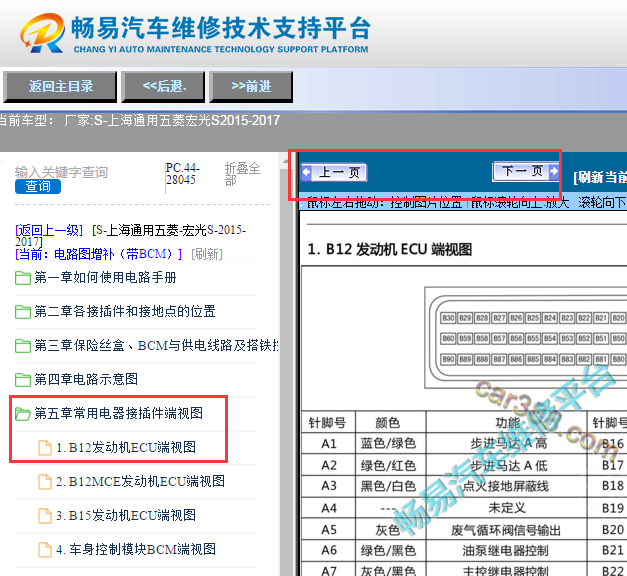Image resolution: width=627 pixels, height=576 pixels.
Task: Click 返回主目录 button
Action: [60, 86]
